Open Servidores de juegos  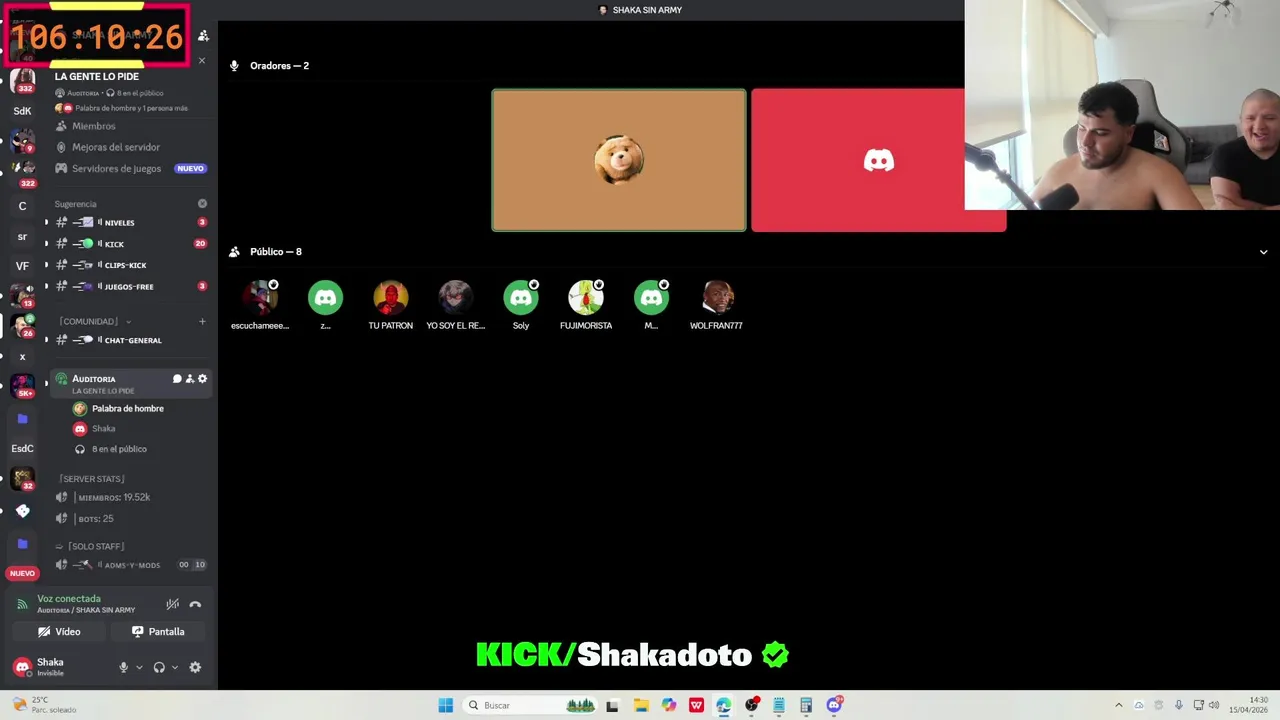point(130,168)
